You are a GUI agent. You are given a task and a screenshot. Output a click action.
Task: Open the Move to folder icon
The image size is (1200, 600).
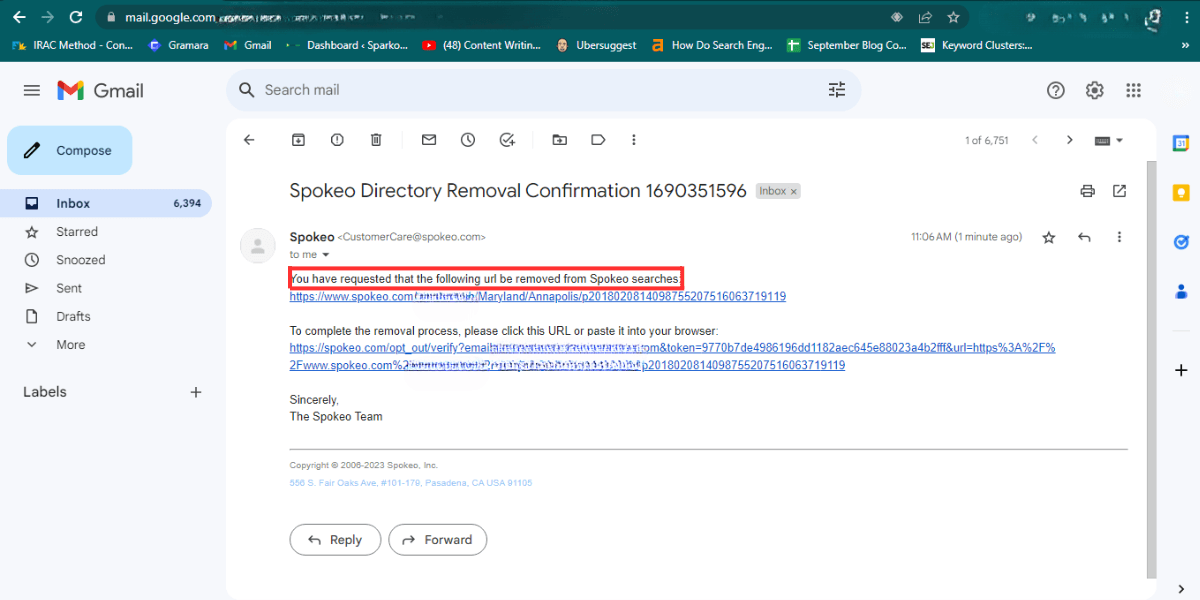559,140
